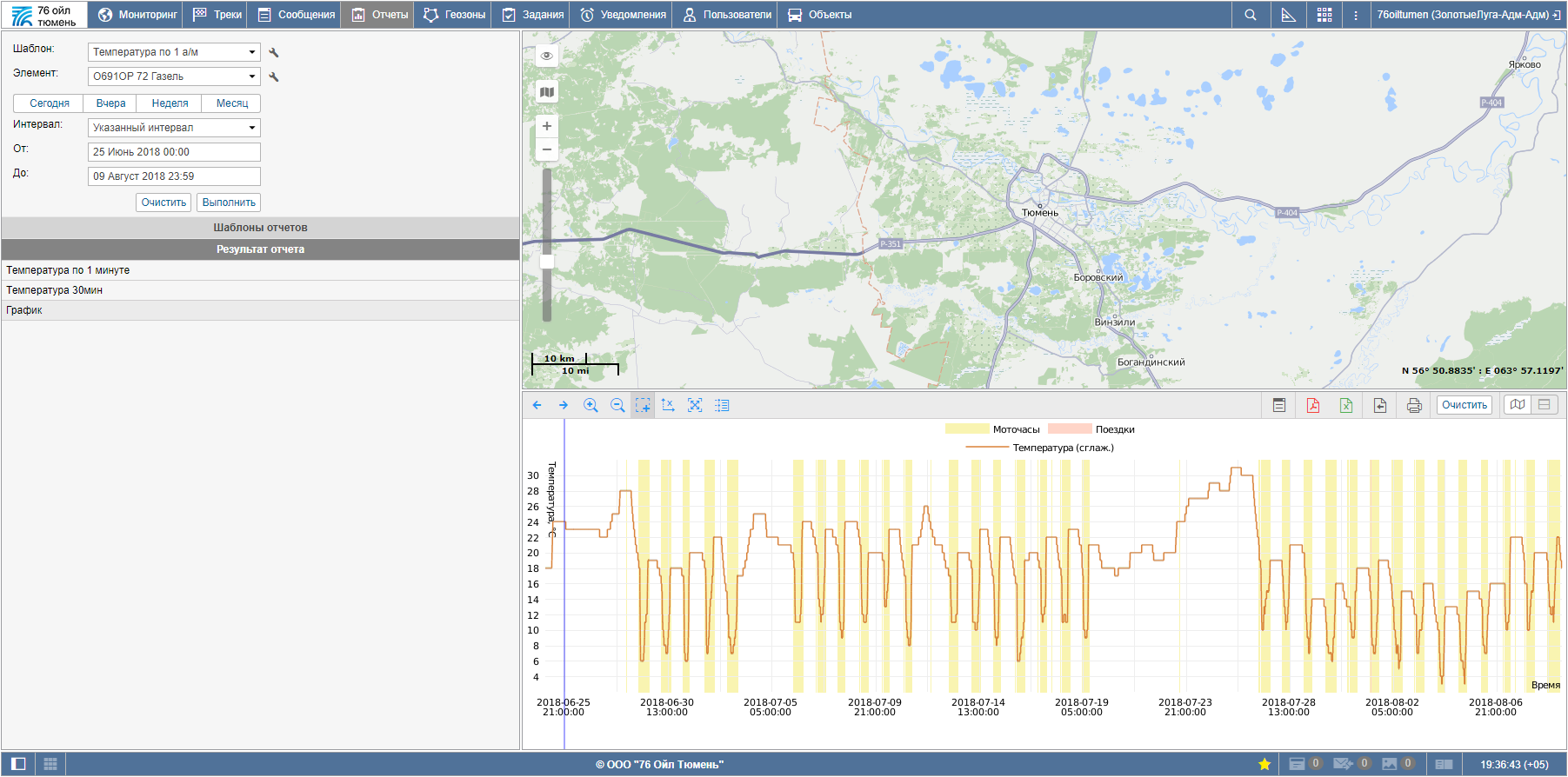Toggle map layer visibility eye icon
This screenshot has width=1568, height=777.
[x=547, y=56]
